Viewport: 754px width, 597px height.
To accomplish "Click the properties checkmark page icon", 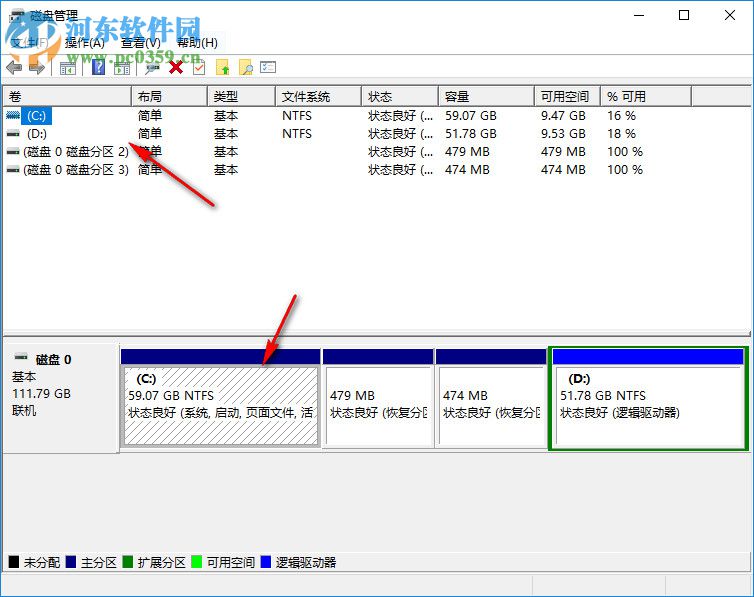I will point(199,68).
